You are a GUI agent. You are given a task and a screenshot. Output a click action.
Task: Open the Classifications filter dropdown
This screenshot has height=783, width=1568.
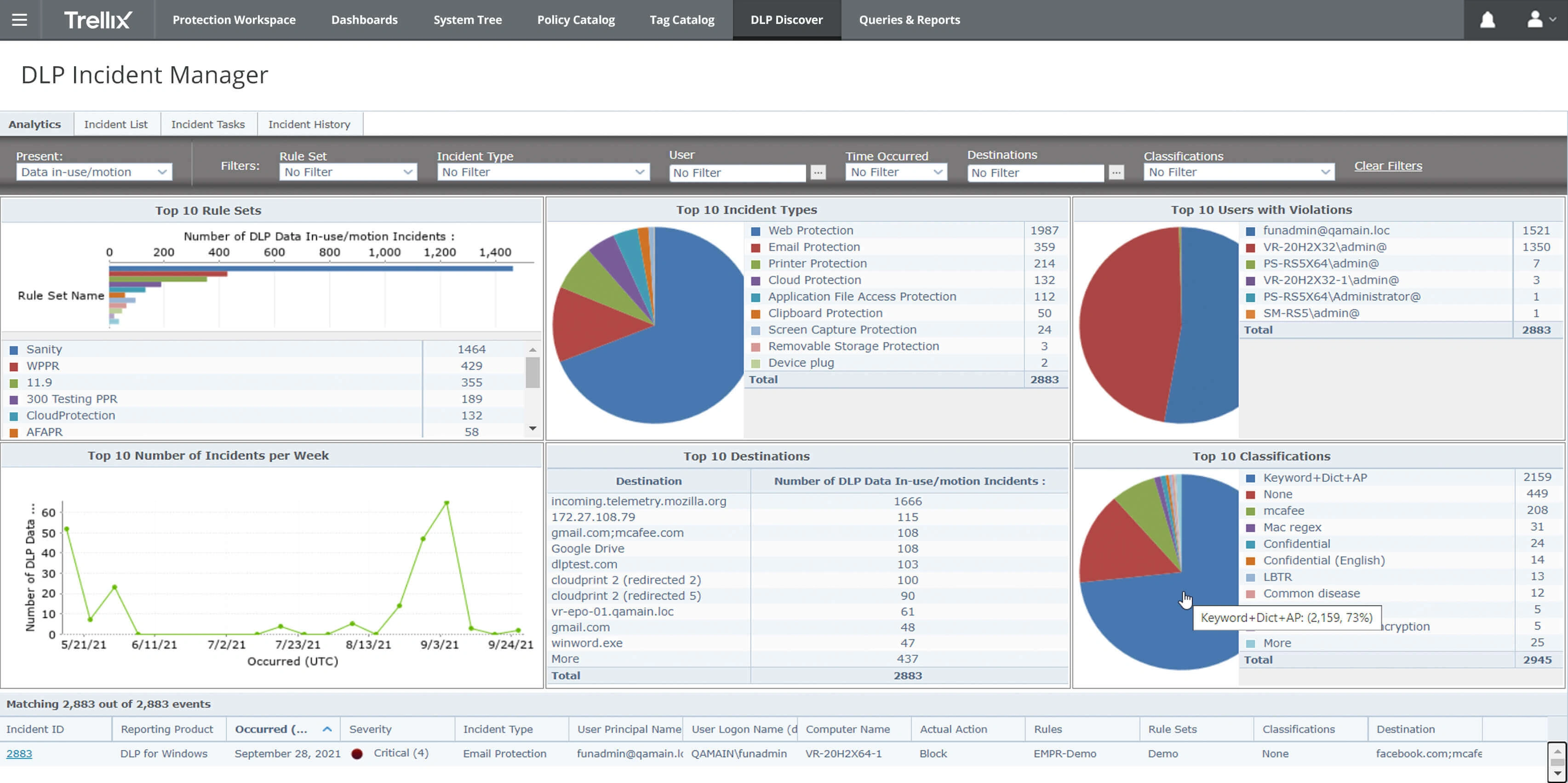[1239, 173]
